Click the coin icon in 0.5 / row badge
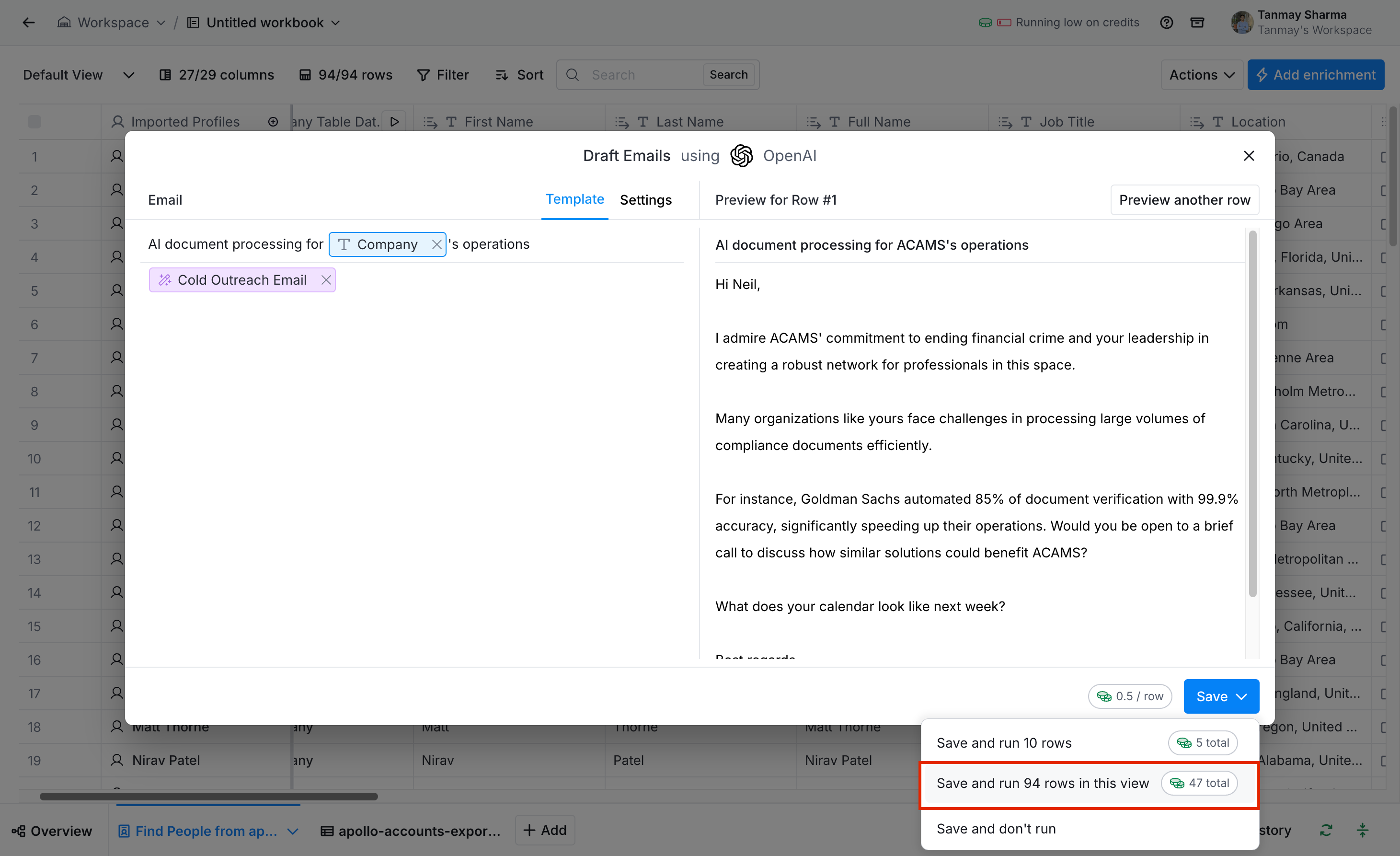 click(x=1104, y=696)
